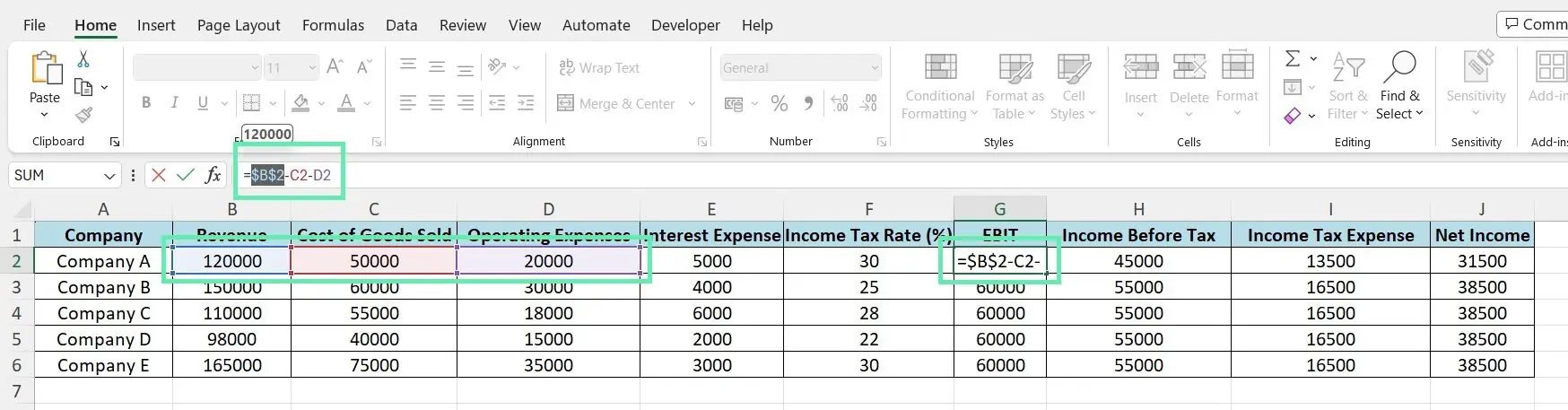Open Format as Table gallery
This screenshot has width=1568, height=410.
[x=1015, y=86]
